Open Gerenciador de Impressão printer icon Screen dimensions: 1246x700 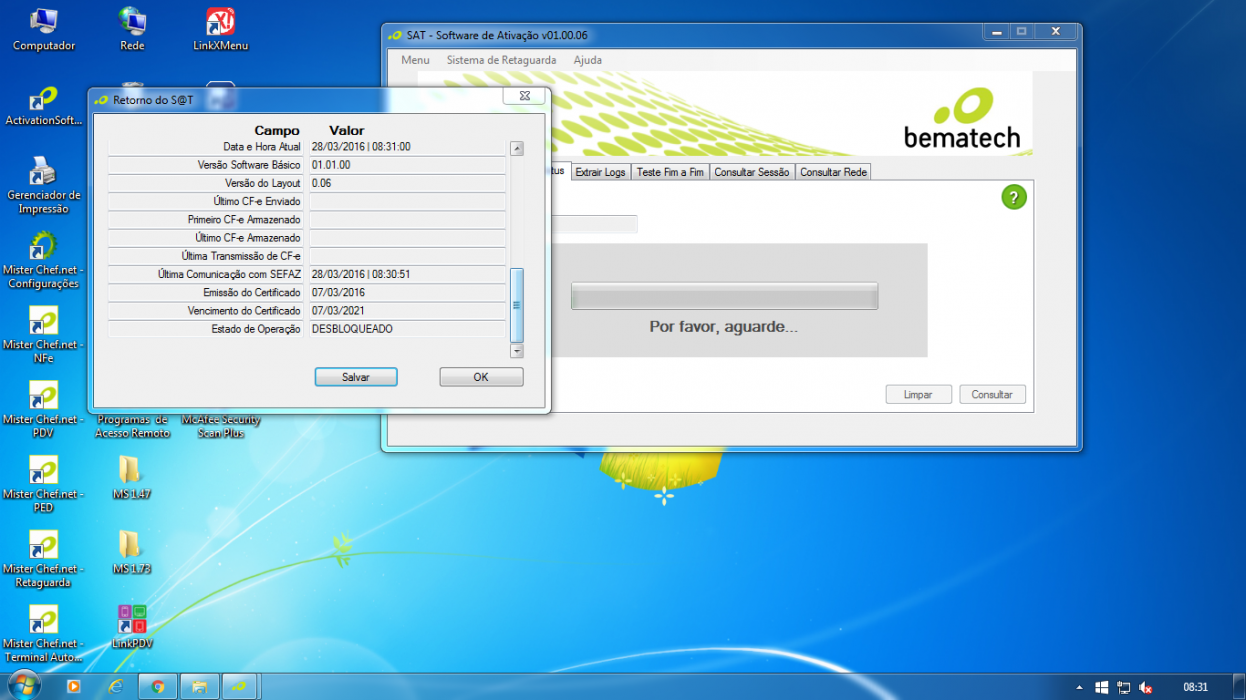pyautogui.click(x=44, y=185)
